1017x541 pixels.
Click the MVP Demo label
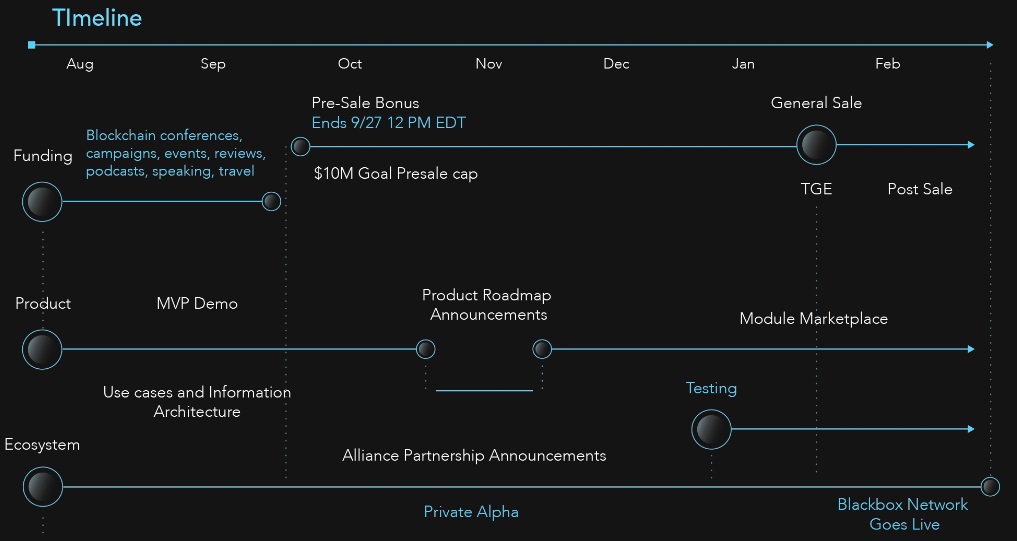click(x=197, y=304)
